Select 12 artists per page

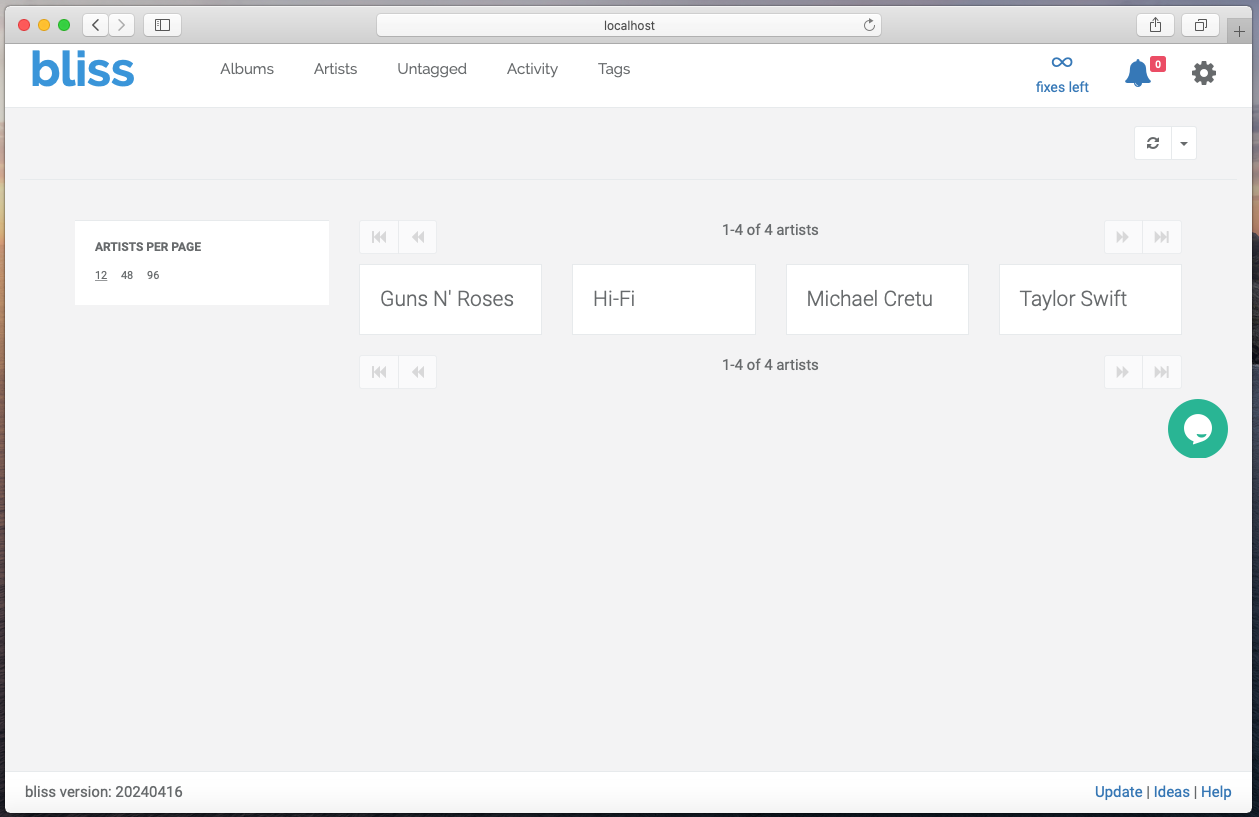tap(101, 275)
